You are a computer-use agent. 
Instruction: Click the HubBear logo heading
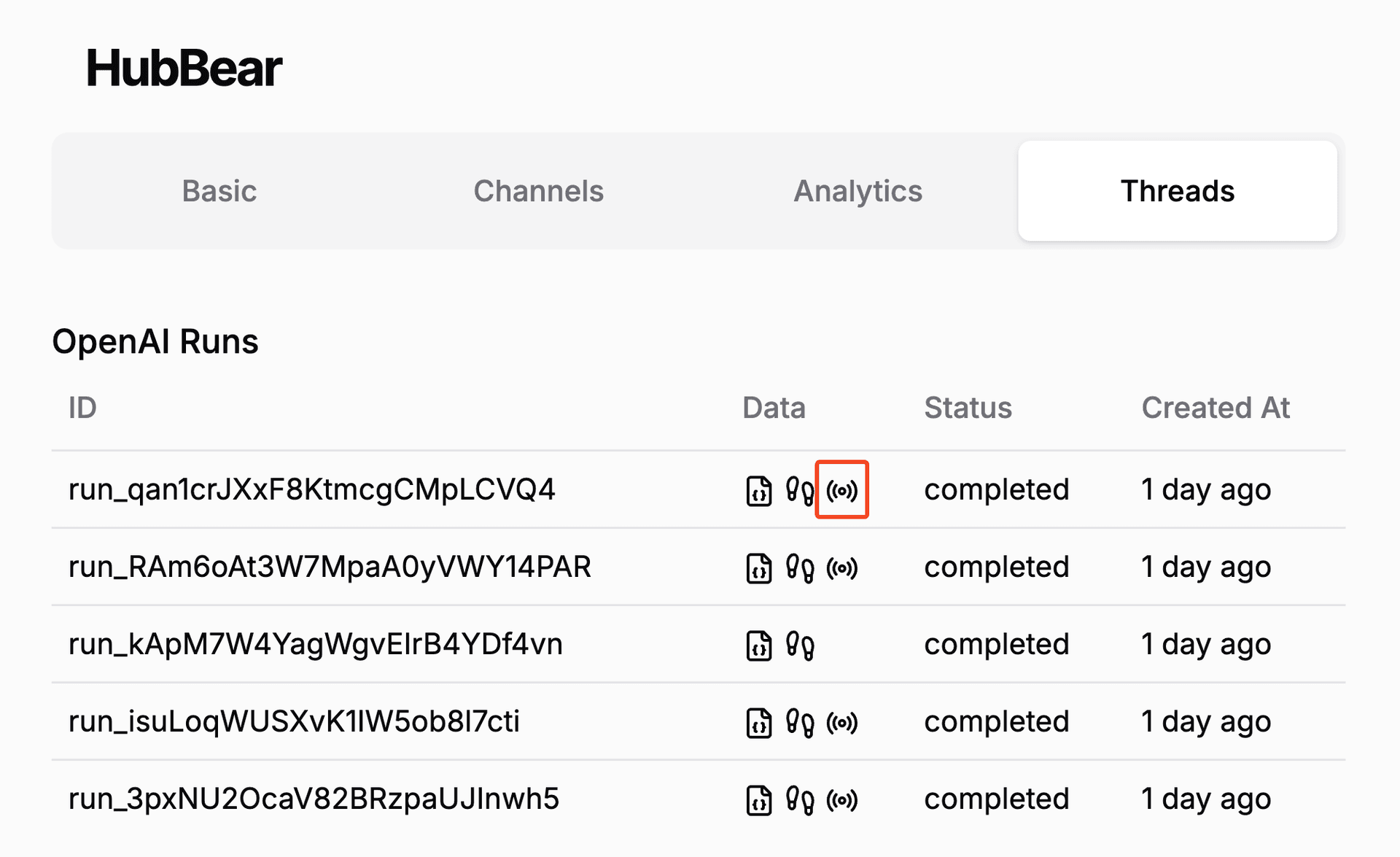pyautogui.click(x=184, y=69)
